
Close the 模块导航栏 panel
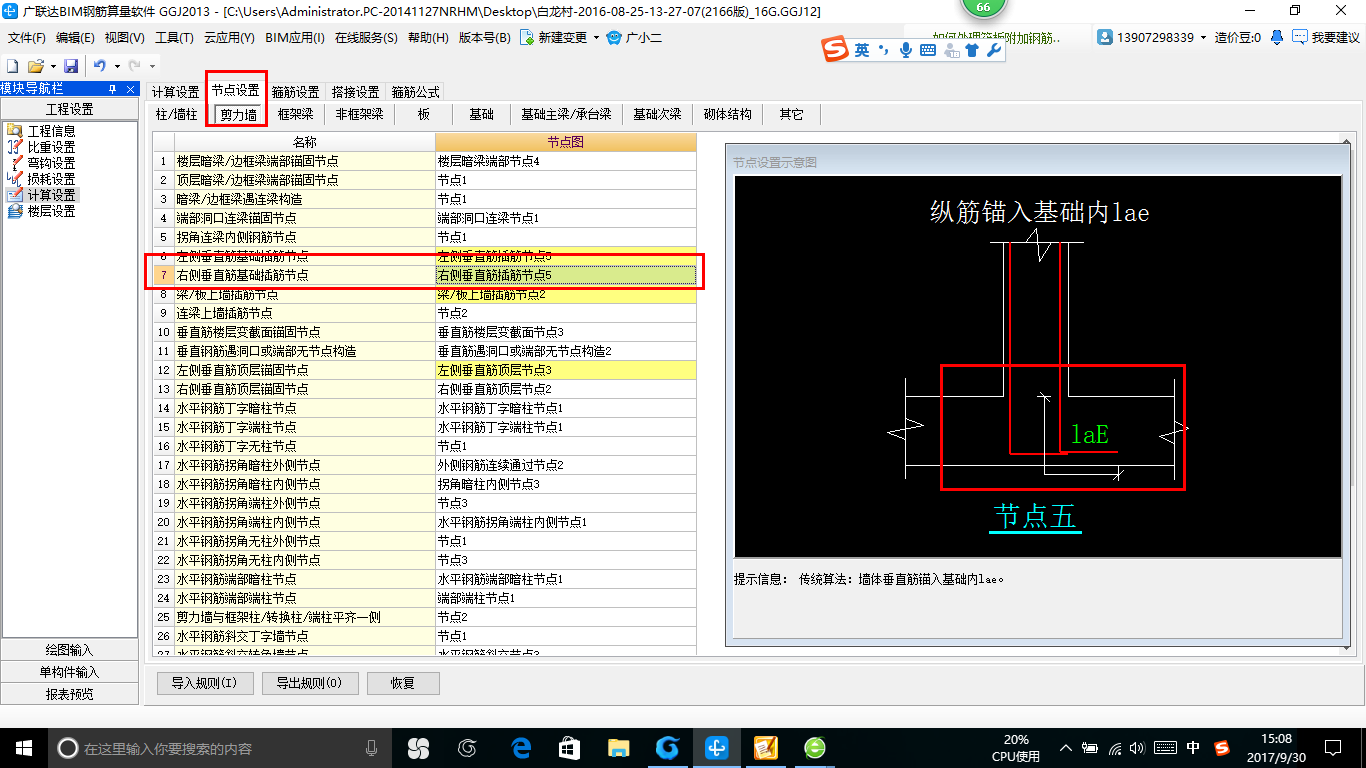point(130,89)
